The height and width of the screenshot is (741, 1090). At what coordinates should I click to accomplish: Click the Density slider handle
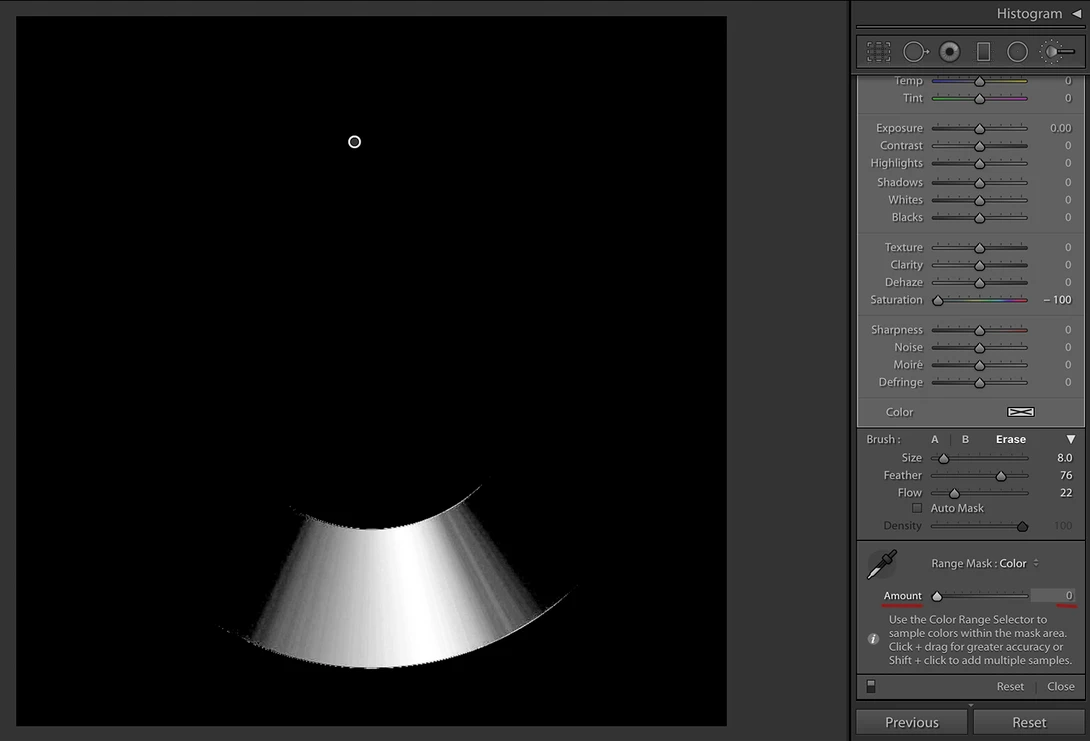click(1023, 526)
